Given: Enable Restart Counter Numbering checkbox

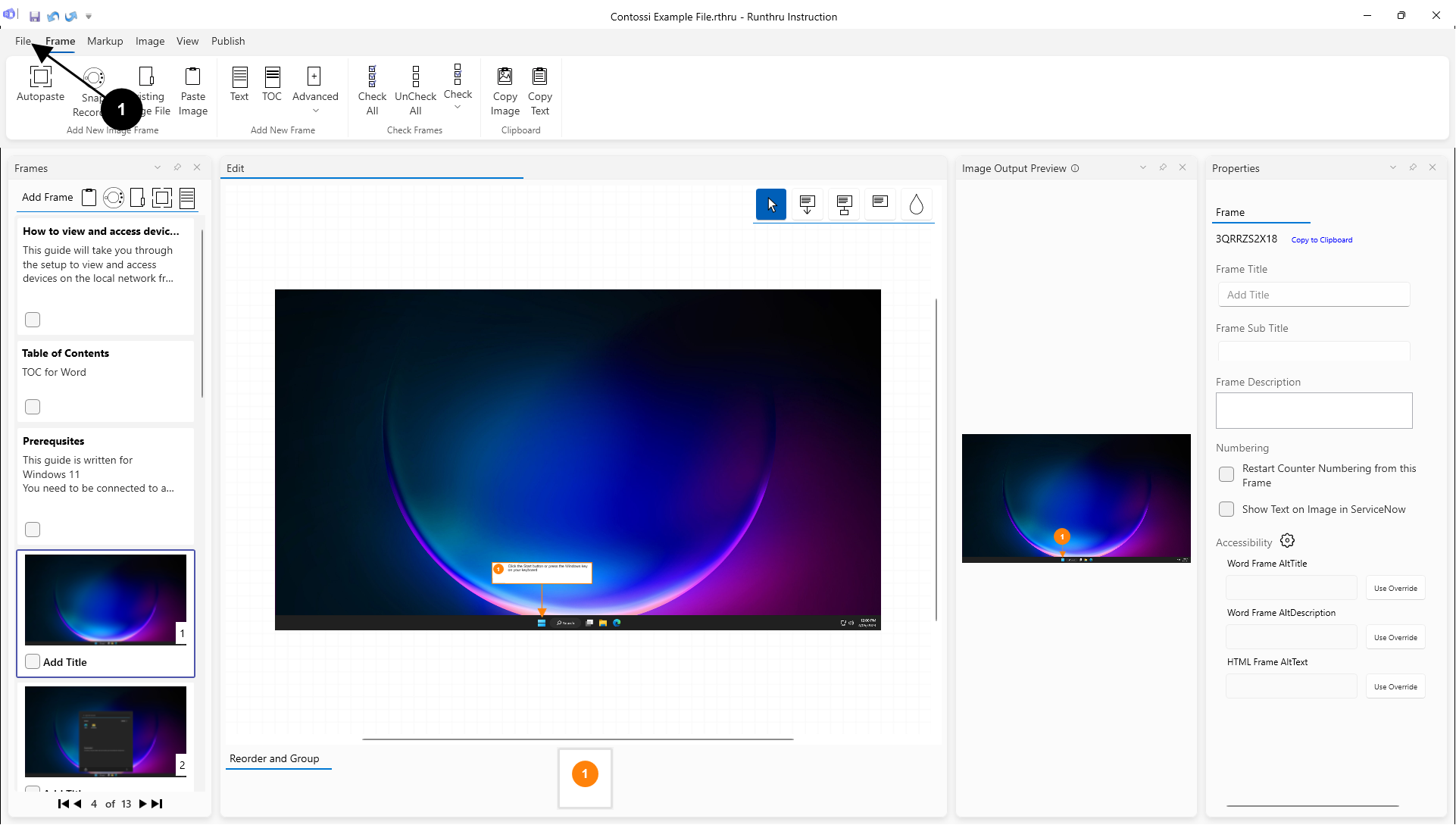Looking at the screenshot, I should [1226, 475].
